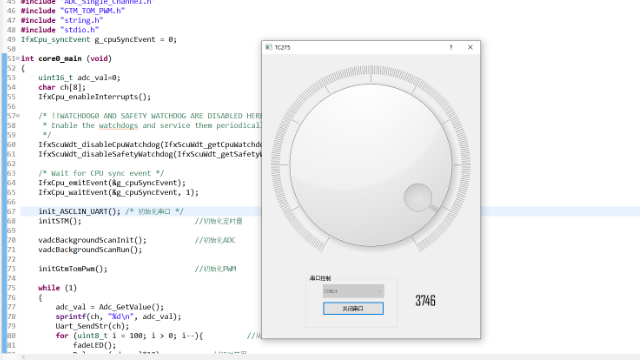Viewport: 640px width, 360px height.
Task: Click 'vadcBackgroundScanRun();' in the code
Action: [90, 250]
